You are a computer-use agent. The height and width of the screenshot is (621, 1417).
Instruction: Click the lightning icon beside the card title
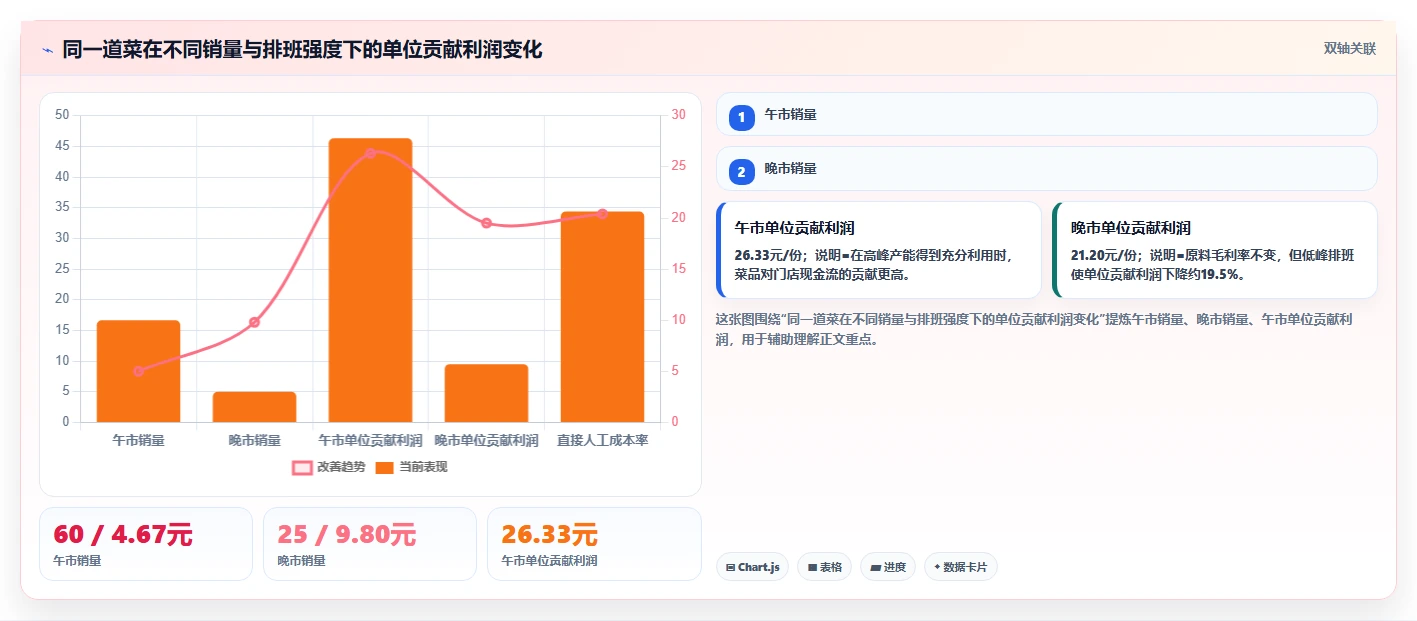click(47, 50)
